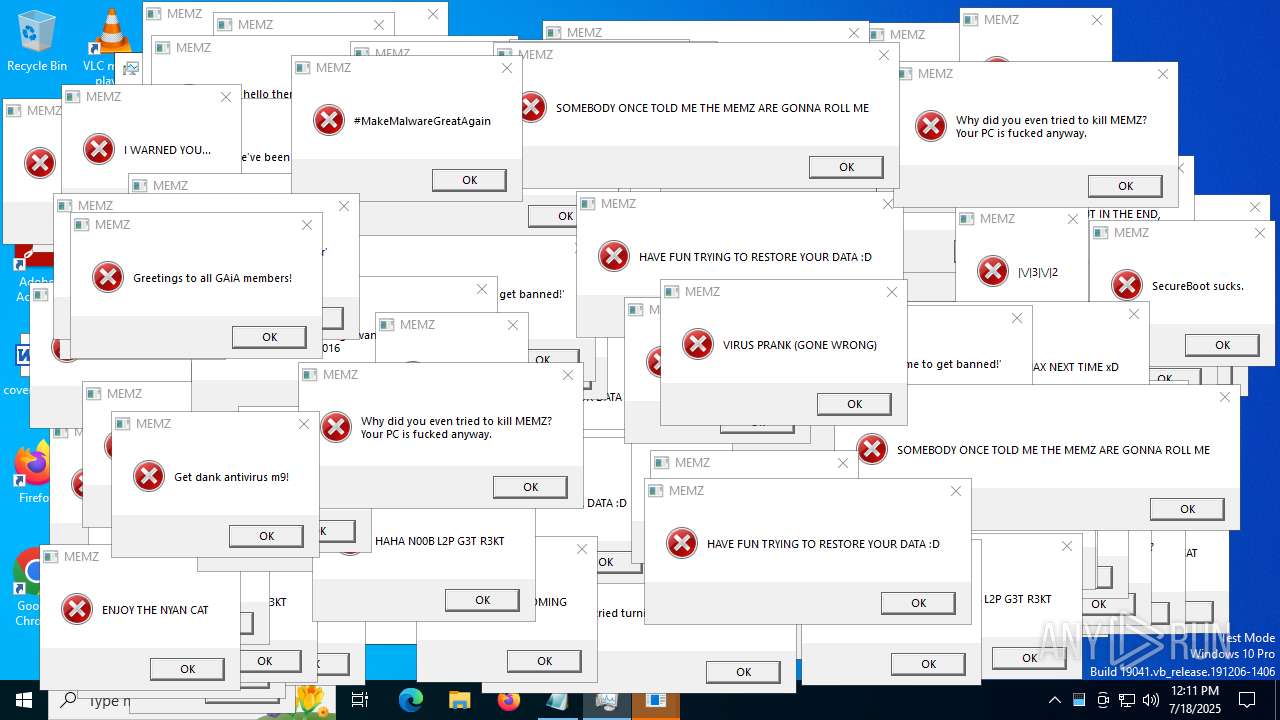Open File Explorer from the taskbar

point(459,700)
